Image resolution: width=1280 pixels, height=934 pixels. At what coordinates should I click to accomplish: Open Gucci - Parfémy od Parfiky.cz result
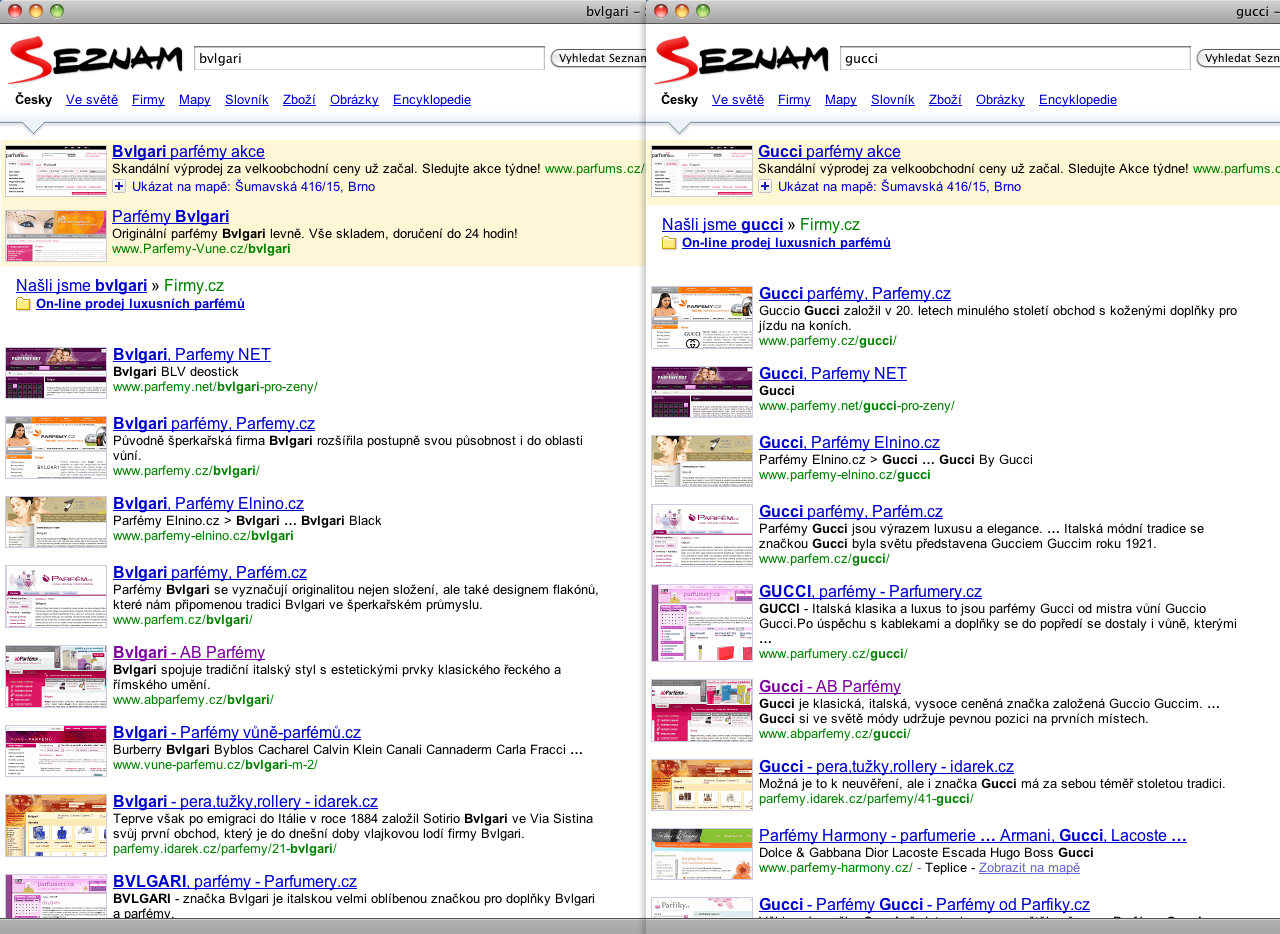(924, 904)
